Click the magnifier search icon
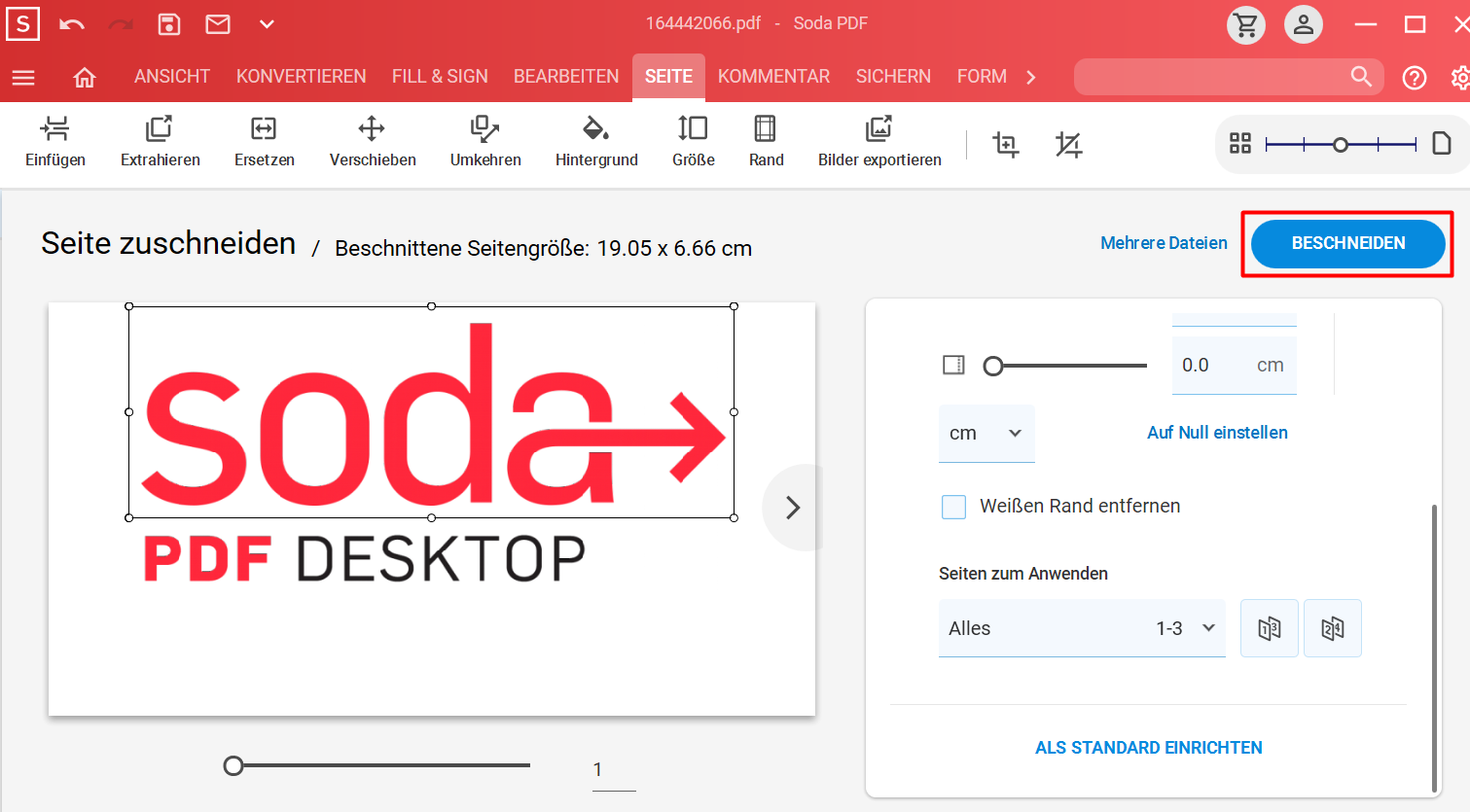1470x812 pixels. pyautogui.click(x=1361, y=76)
